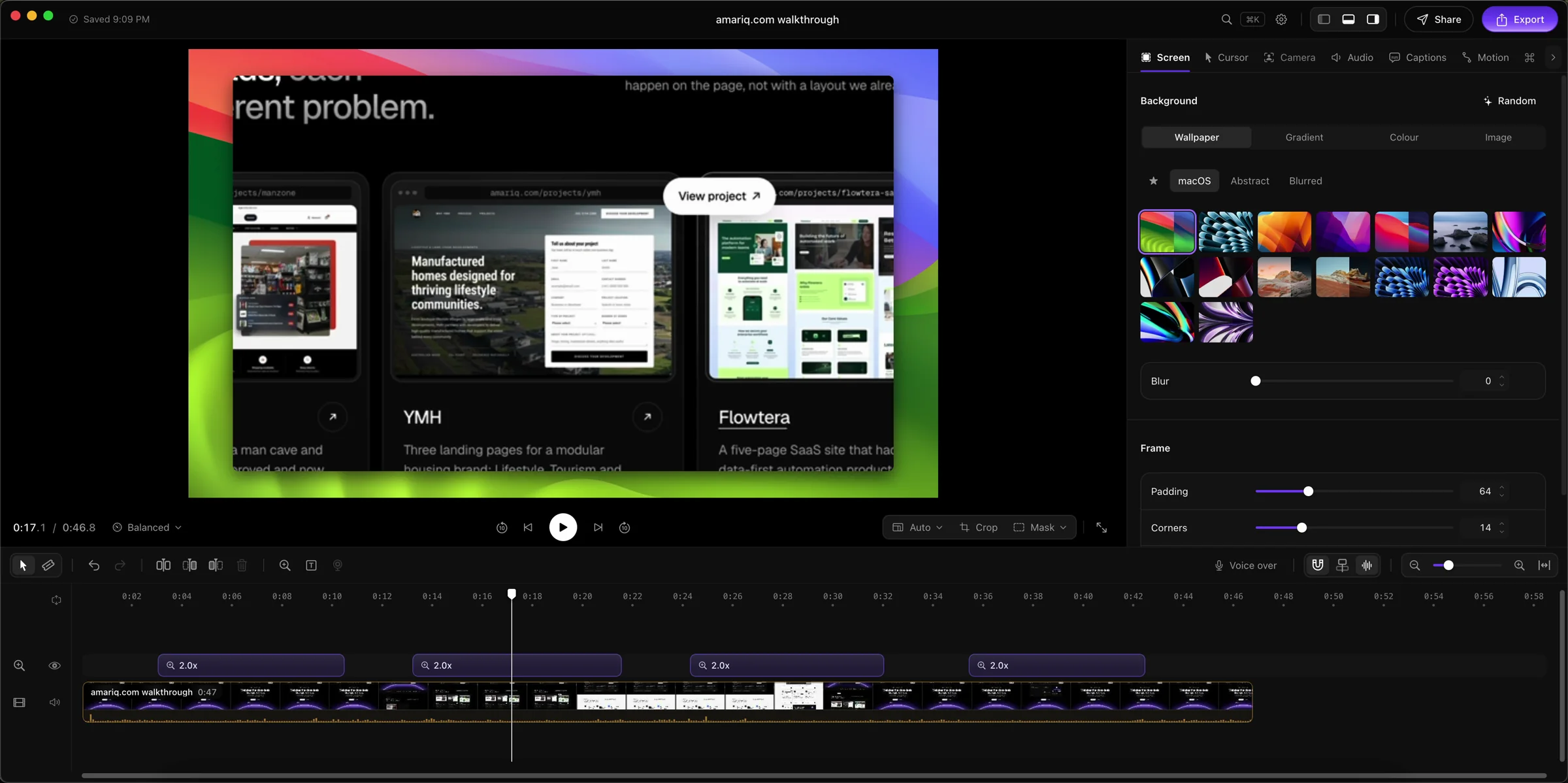The image size is (1568, 783).
Task: Enter fullscreen preview mode
Action: click(1102, 527)
